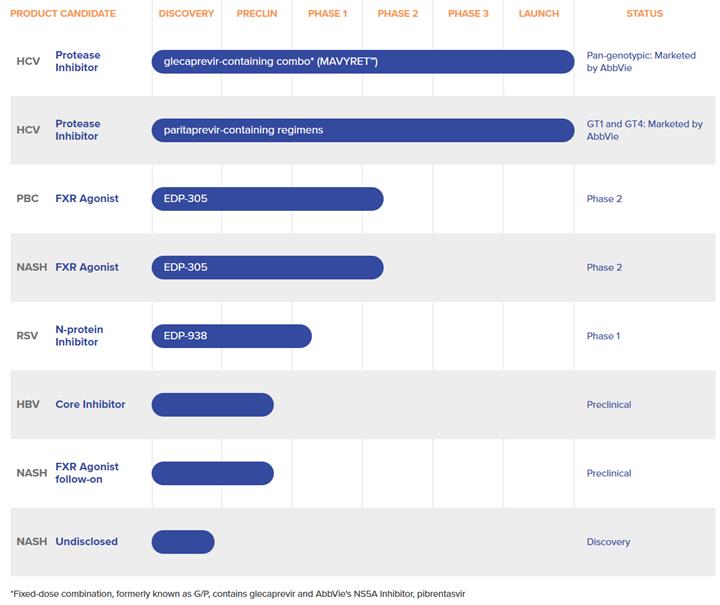Select the EDP-938 pipeline bar
The height and width of the screenshot is (605, 720).
231,336
